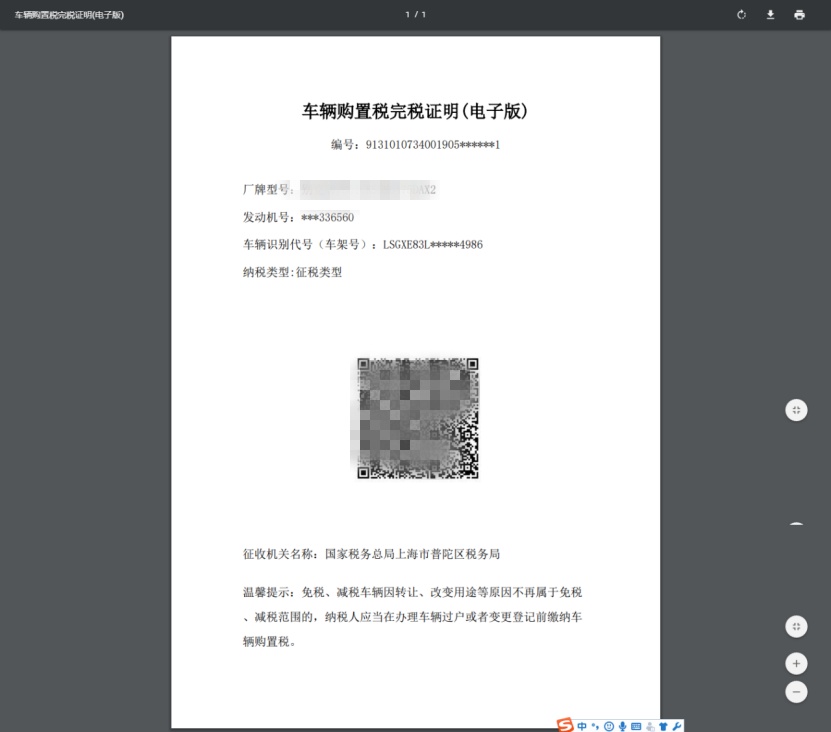Screen dimensions: 831x732
Task: Open the Sogou toolbox wrench icon
Action: (677, 726)
